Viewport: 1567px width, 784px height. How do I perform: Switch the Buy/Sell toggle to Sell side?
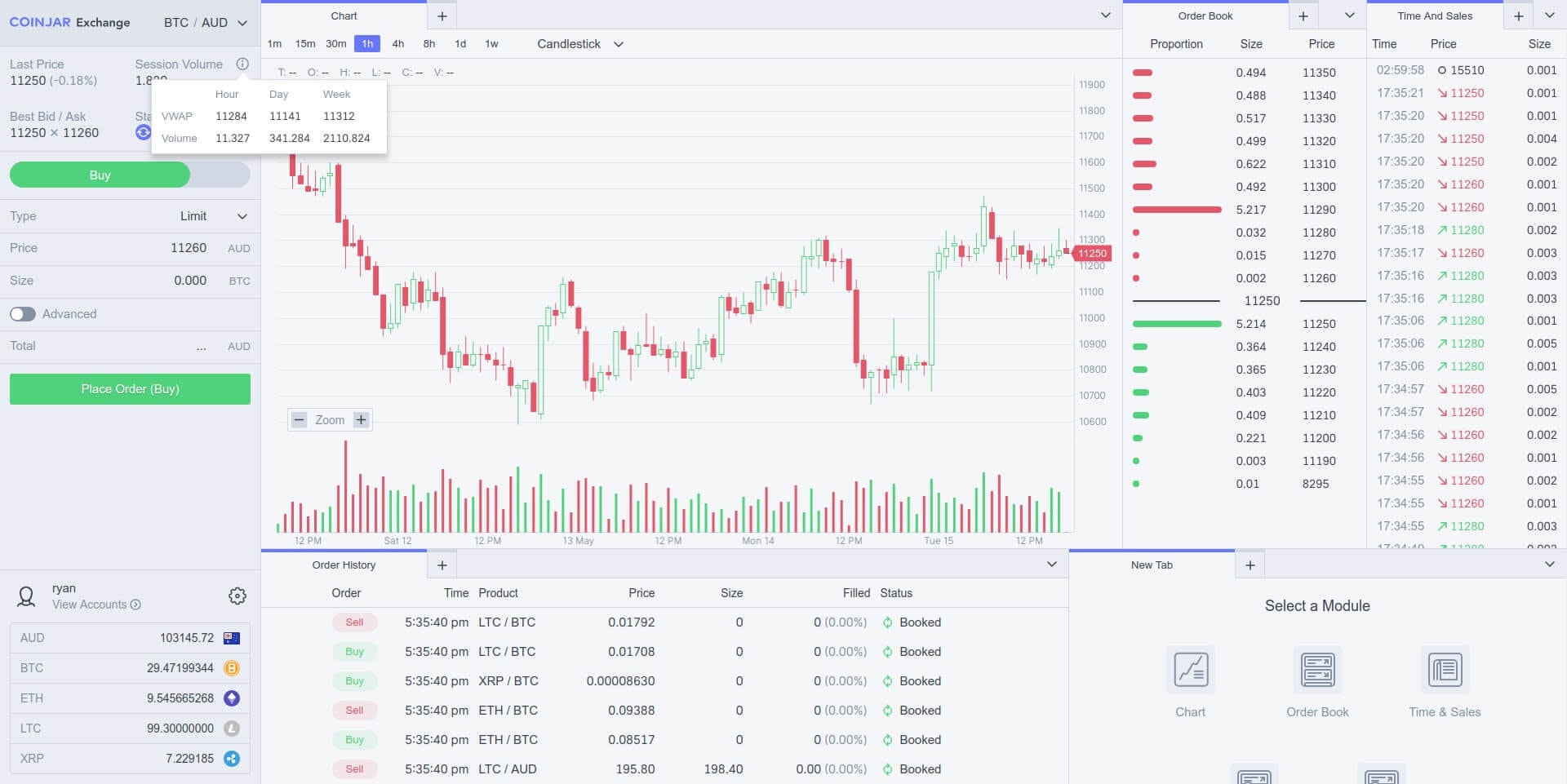tap(220, 175)
